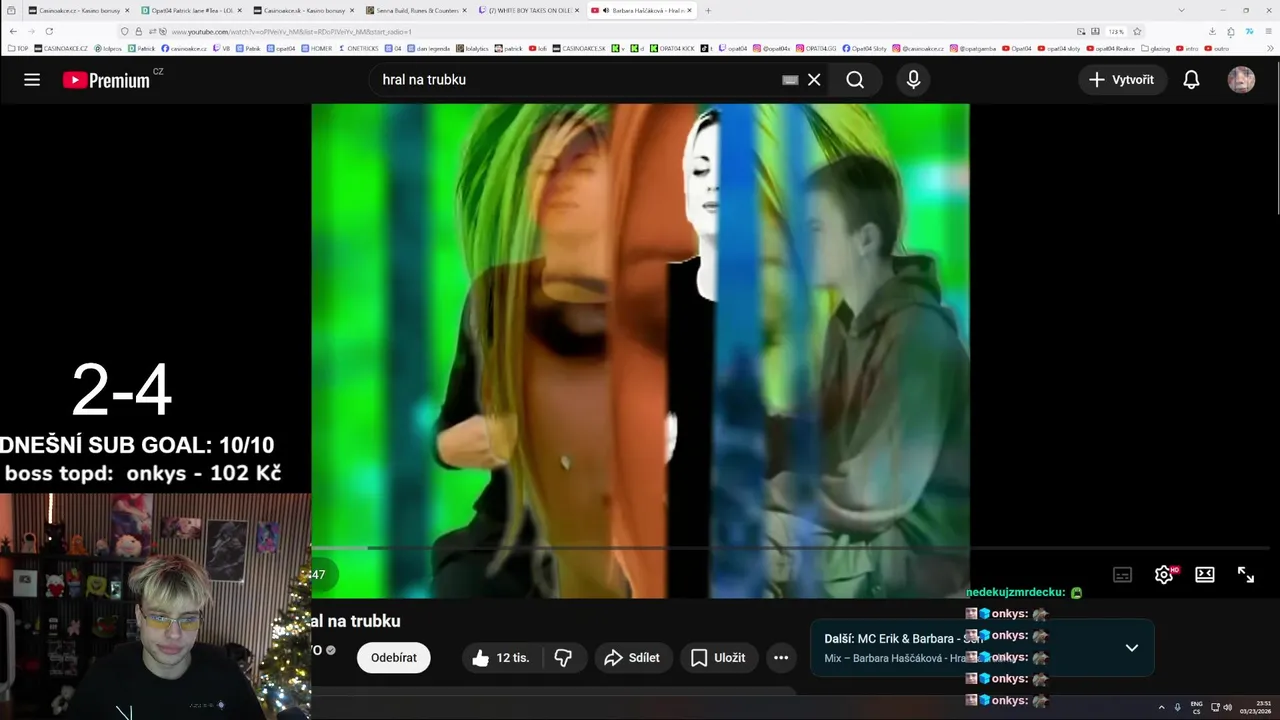1280x720 pixels.
Task: Open lolalytics bookmark
Action: point(472,48)
